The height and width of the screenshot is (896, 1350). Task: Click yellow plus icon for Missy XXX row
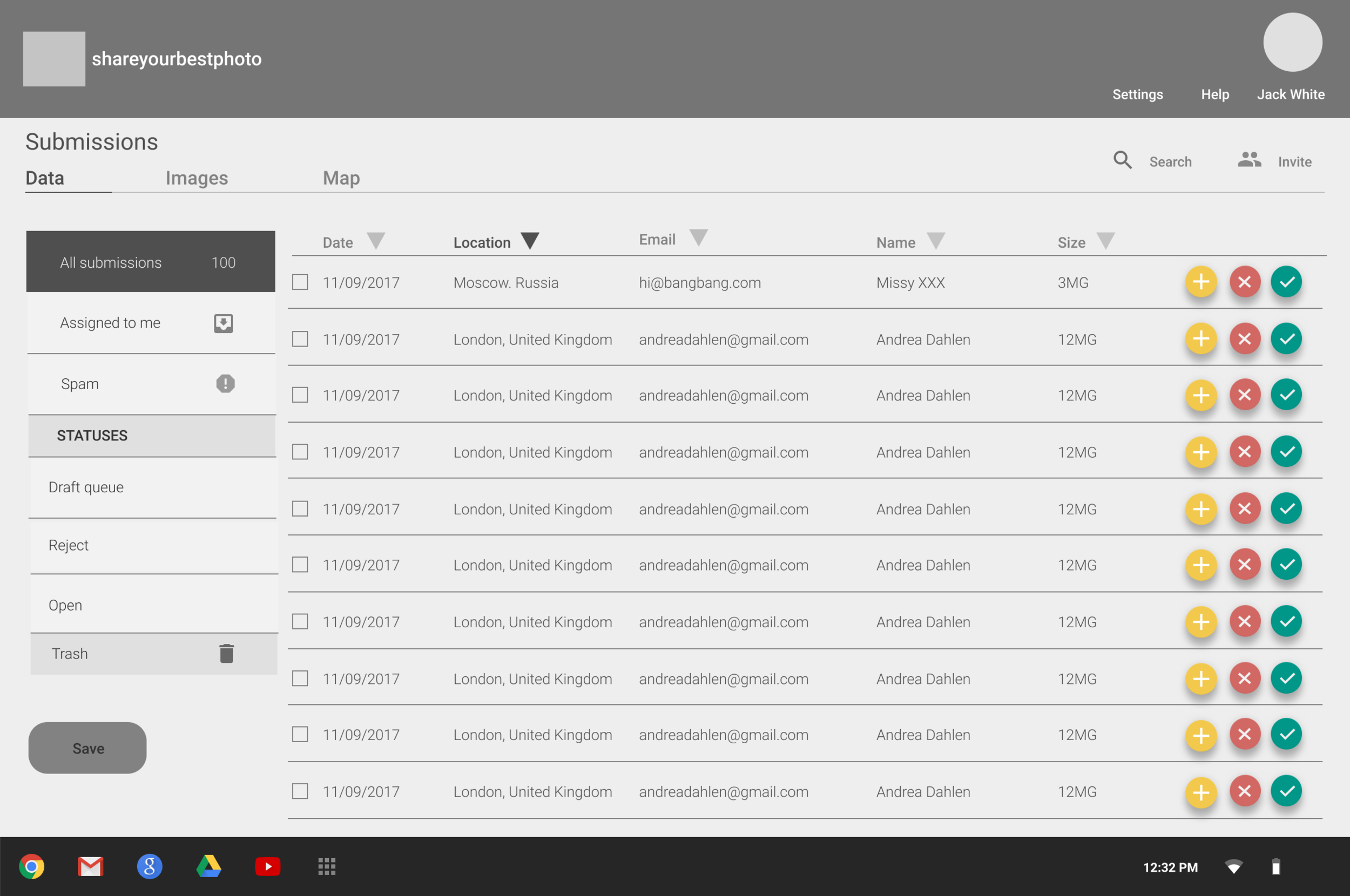point(1201,282)
